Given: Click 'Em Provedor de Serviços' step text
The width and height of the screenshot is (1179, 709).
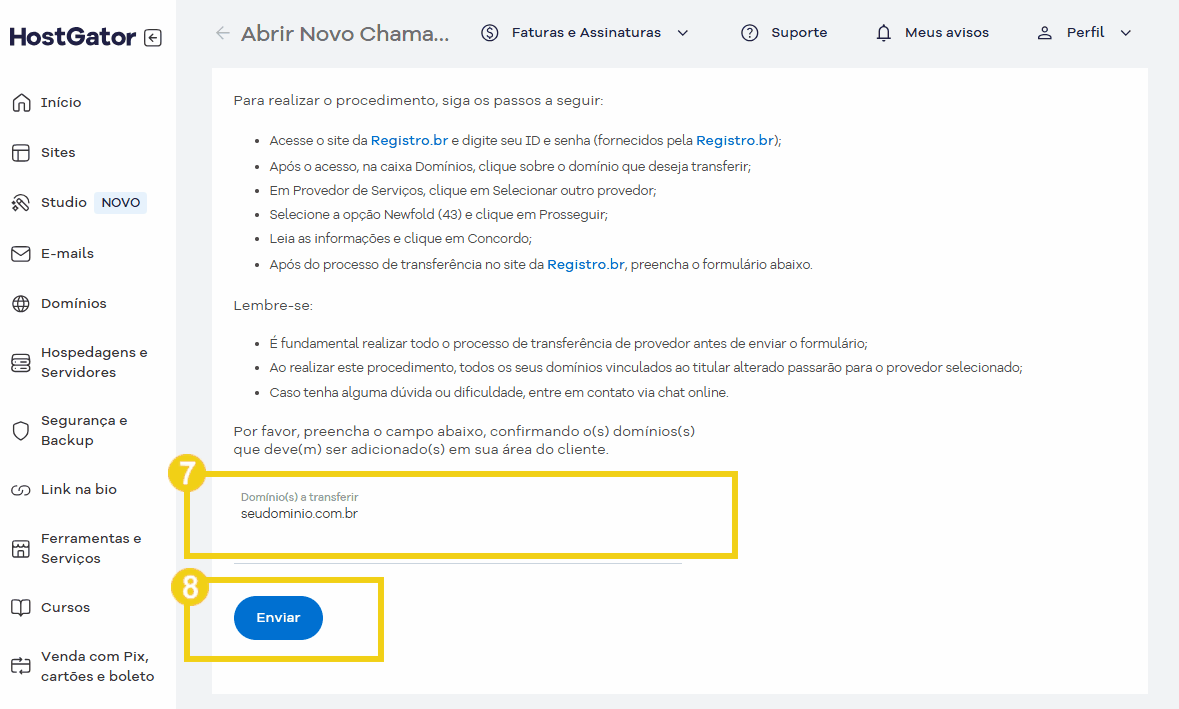Looking at the screenshot, I should tap(462, 191).
